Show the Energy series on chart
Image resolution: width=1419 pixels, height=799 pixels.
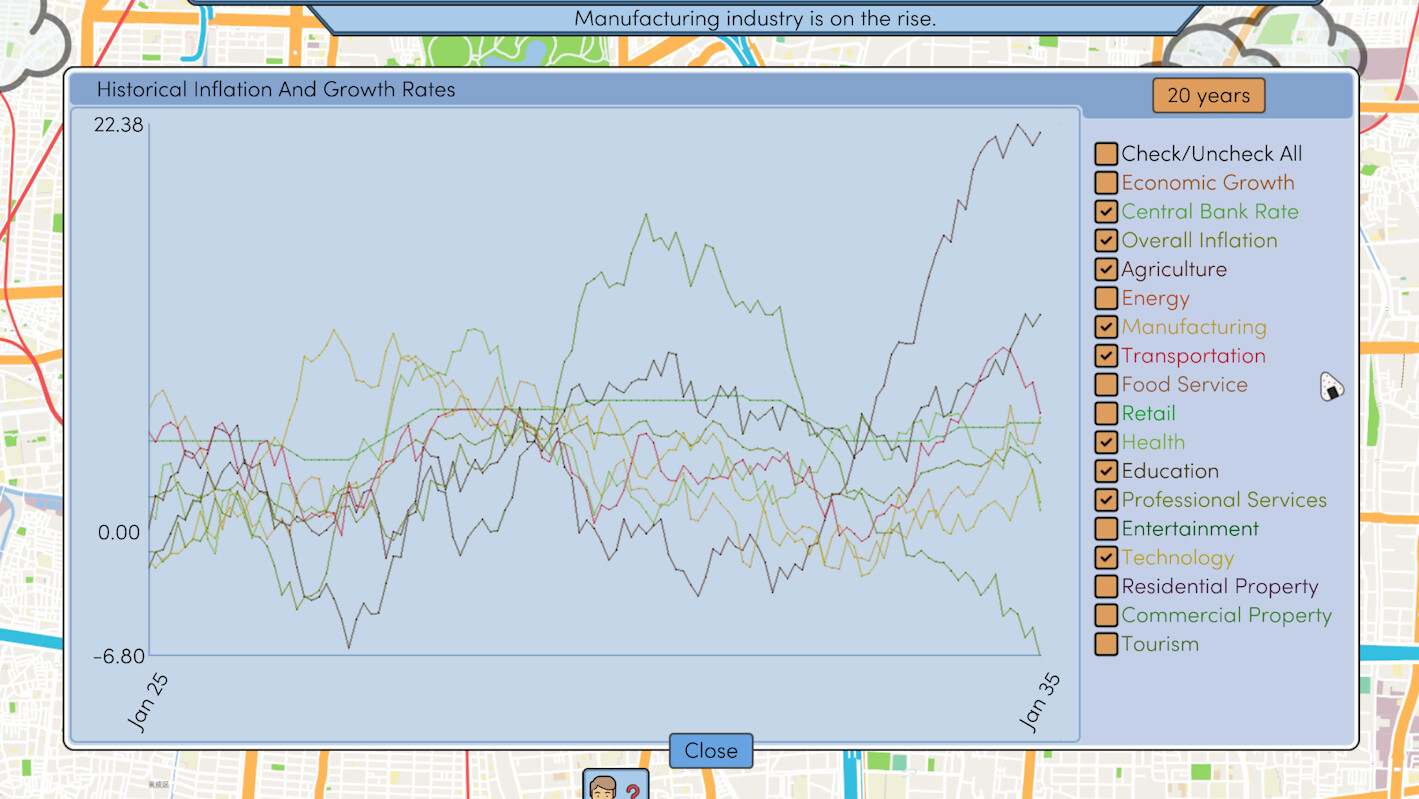pyautogui.click(x=1106, y=298)
